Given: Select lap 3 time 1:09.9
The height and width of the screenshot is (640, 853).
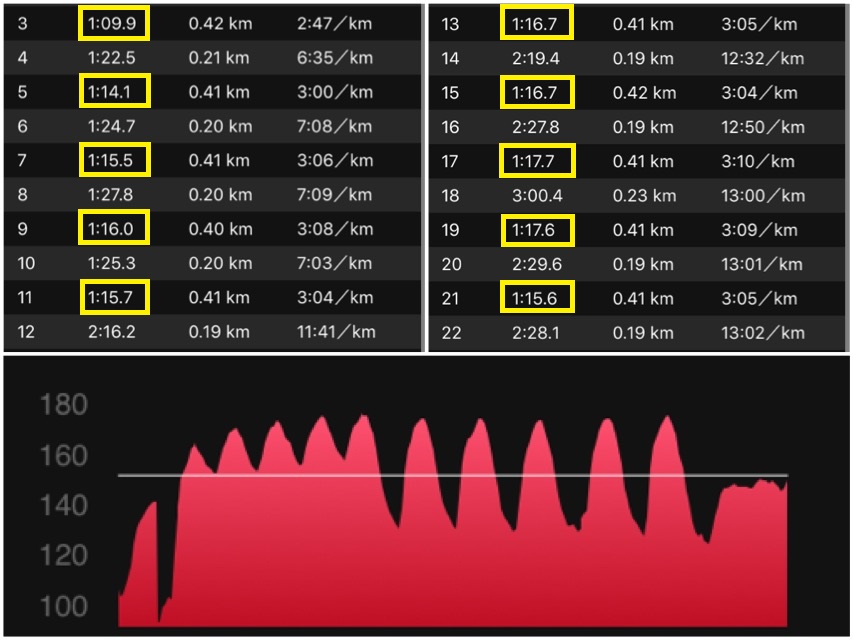Looking at the screenshot, I should point(114,23).
